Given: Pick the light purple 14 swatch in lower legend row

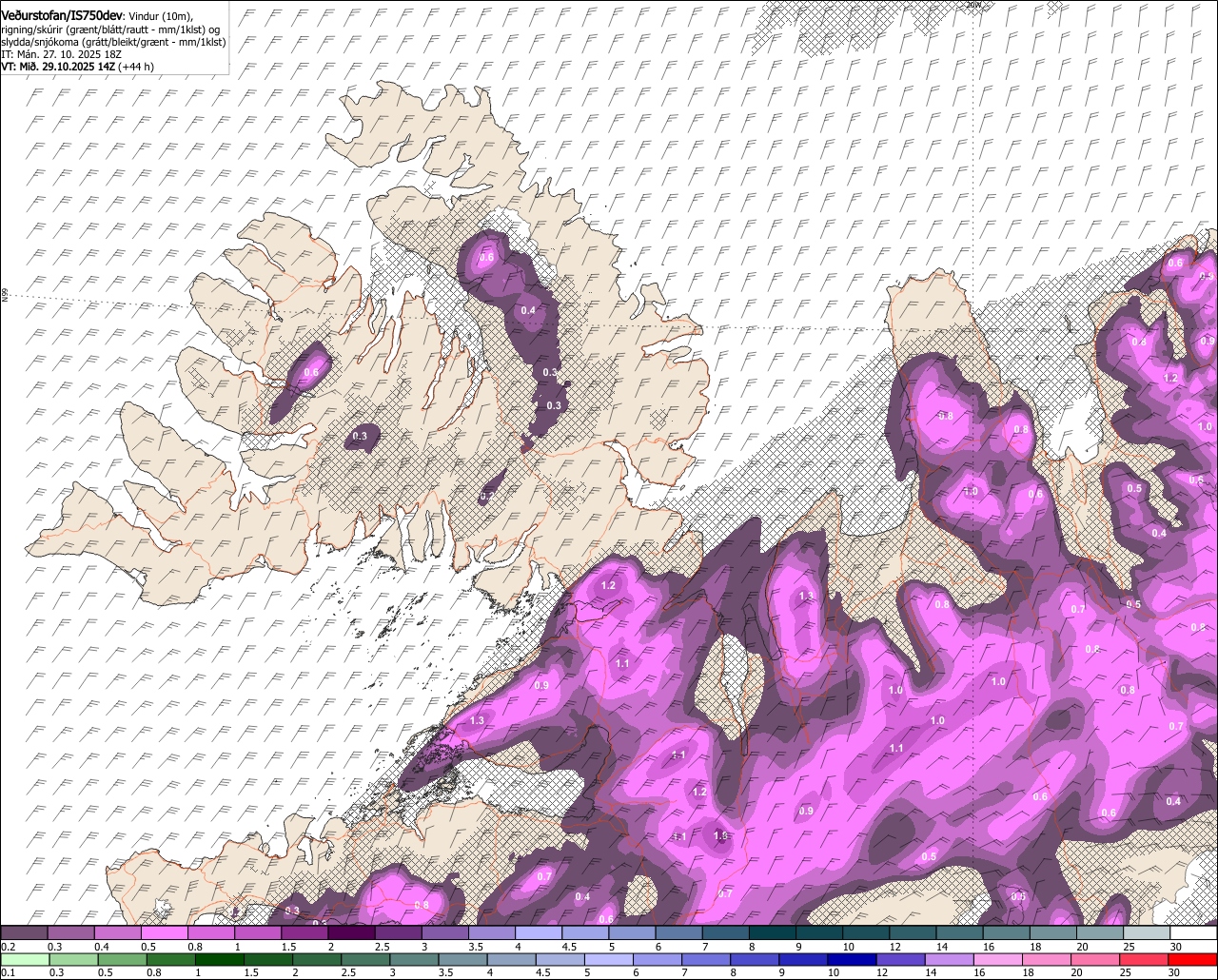Looking at the screenshot, I should coord(950,960).
